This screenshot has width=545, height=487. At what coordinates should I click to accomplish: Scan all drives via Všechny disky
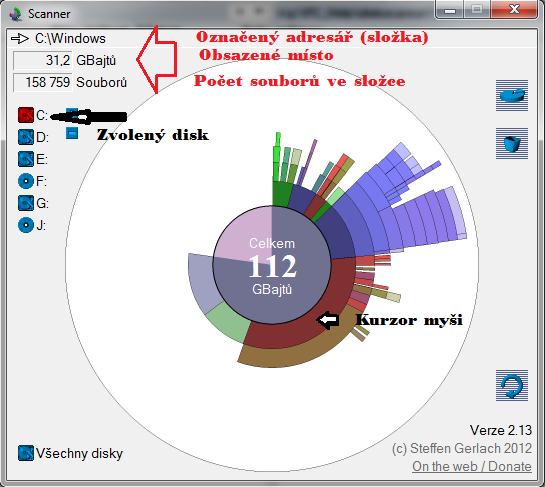point(71,453)
